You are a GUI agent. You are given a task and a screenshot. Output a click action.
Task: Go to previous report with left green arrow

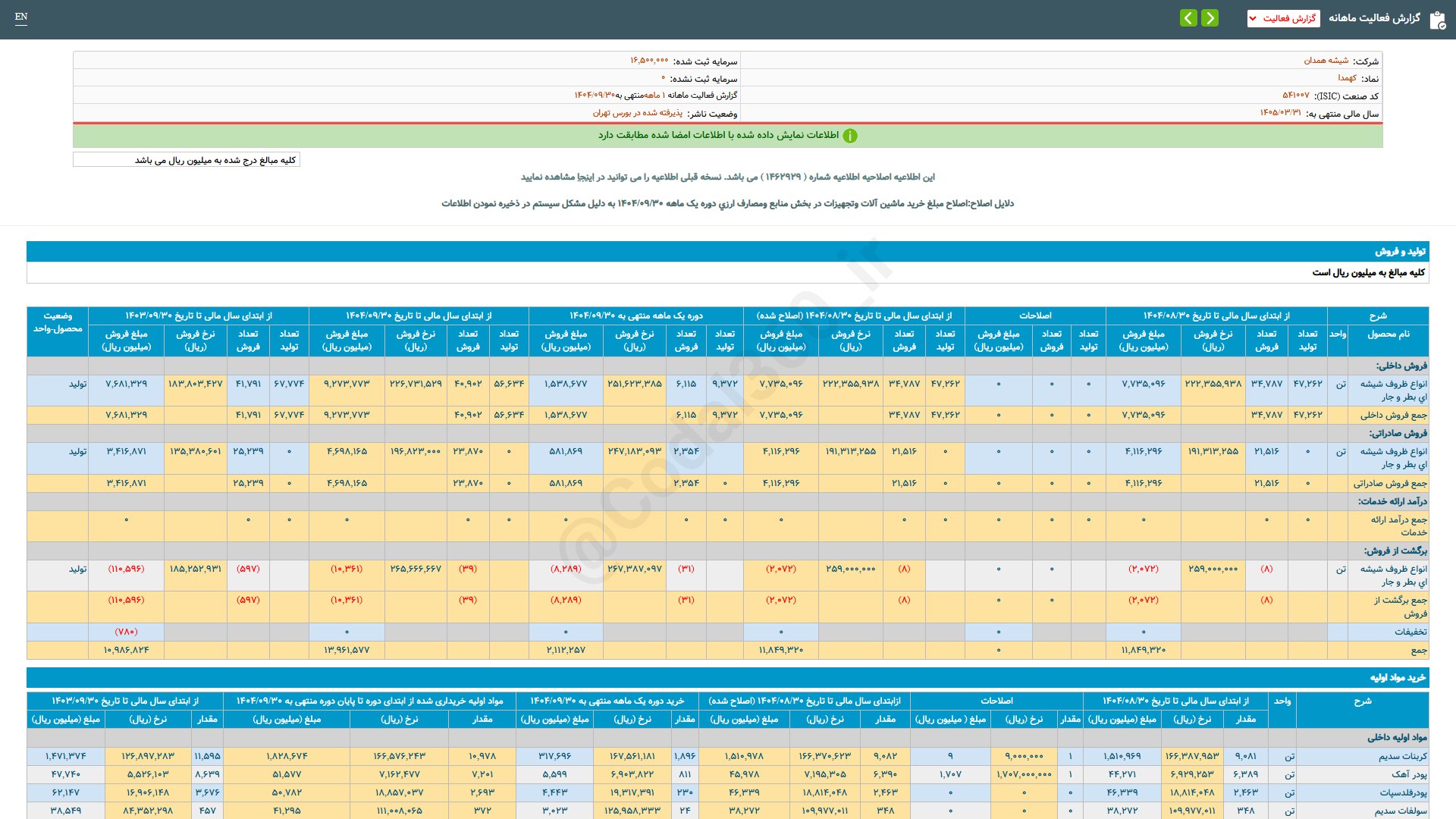(x=1188, y=18)
